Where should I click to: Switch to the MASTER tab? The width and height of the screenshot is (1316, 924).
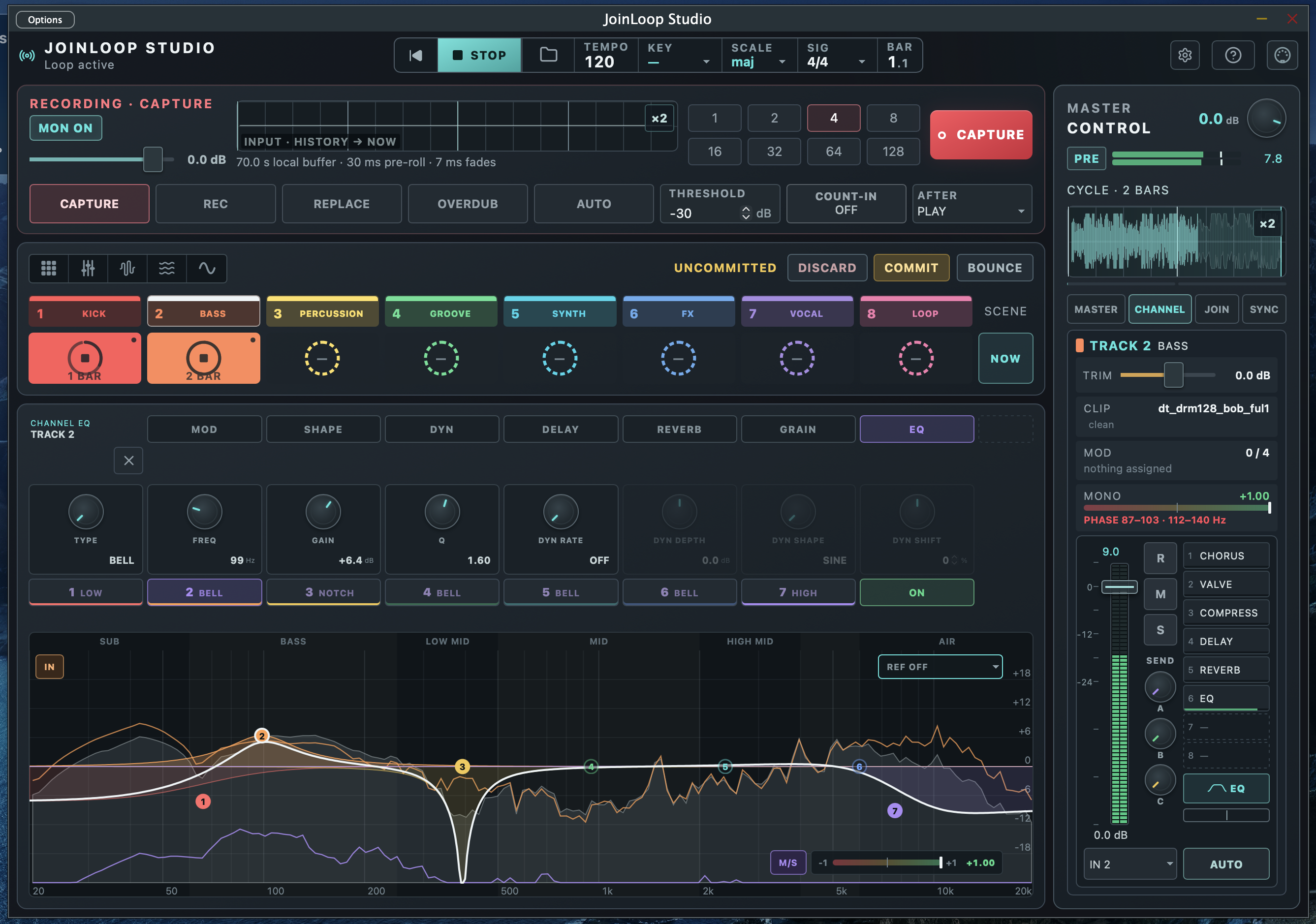click(1096, 309)
